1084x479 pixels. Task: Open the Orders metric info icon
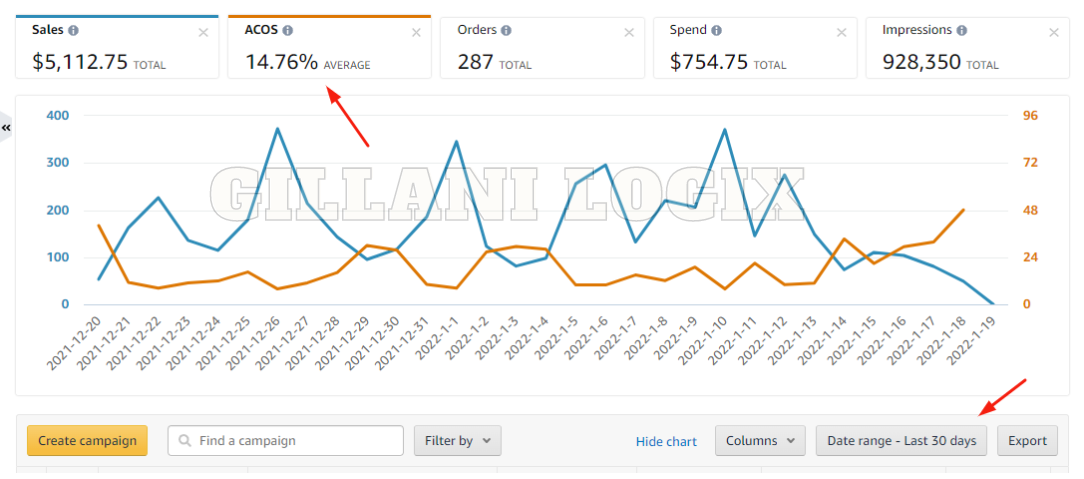click(506, 30)
